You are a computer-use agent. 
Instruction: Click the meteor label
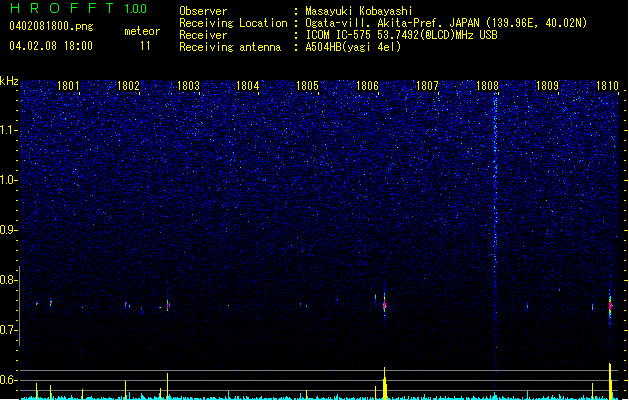click(142, 31)
